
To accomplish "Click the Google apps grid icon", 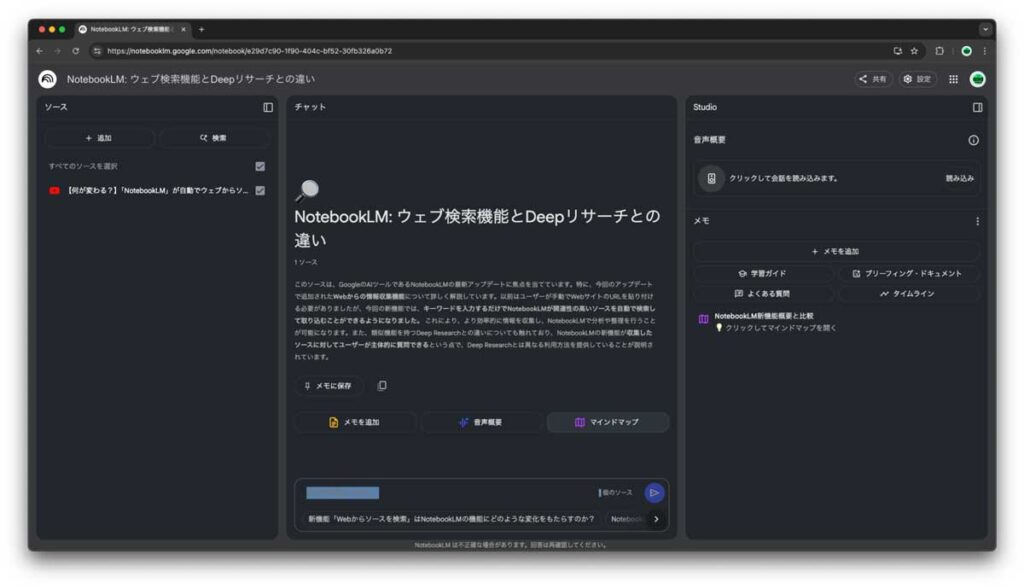I will (953, 79).
